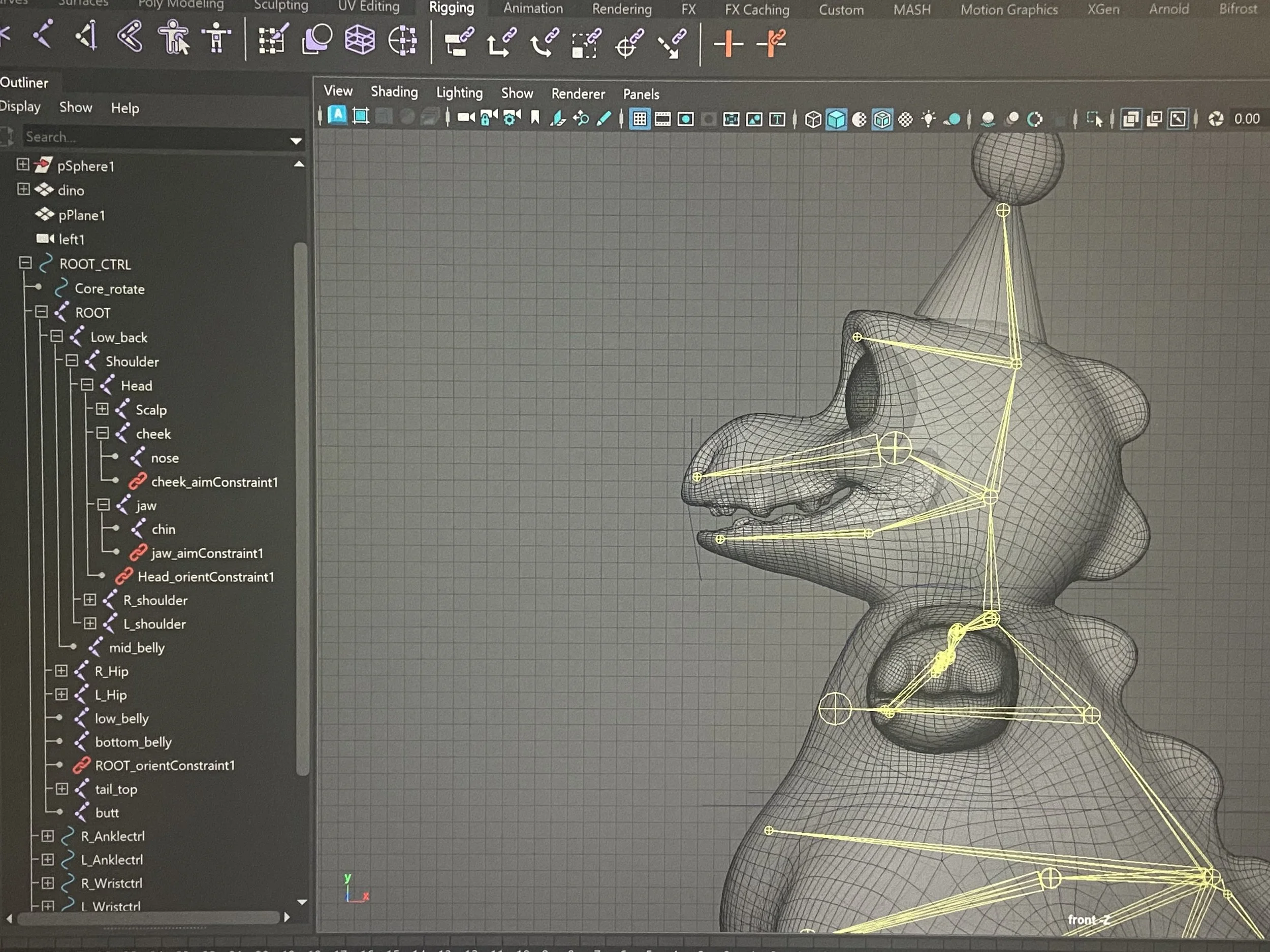Open the Renderer panel menu
The image size is (1270, 952).
coord(578,93)
